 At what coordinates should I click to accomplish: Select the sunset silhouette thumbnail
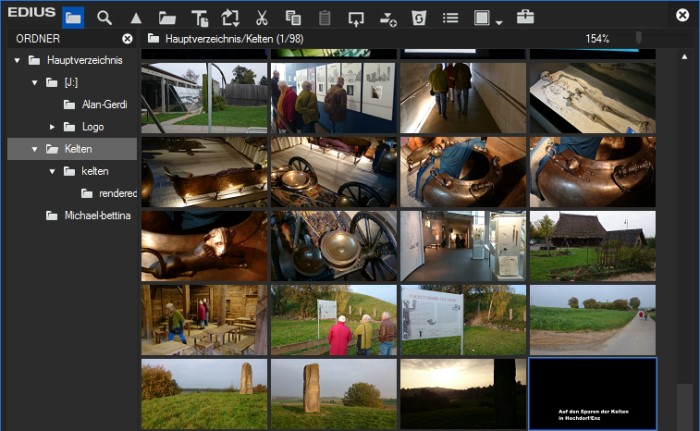[463, 394]
